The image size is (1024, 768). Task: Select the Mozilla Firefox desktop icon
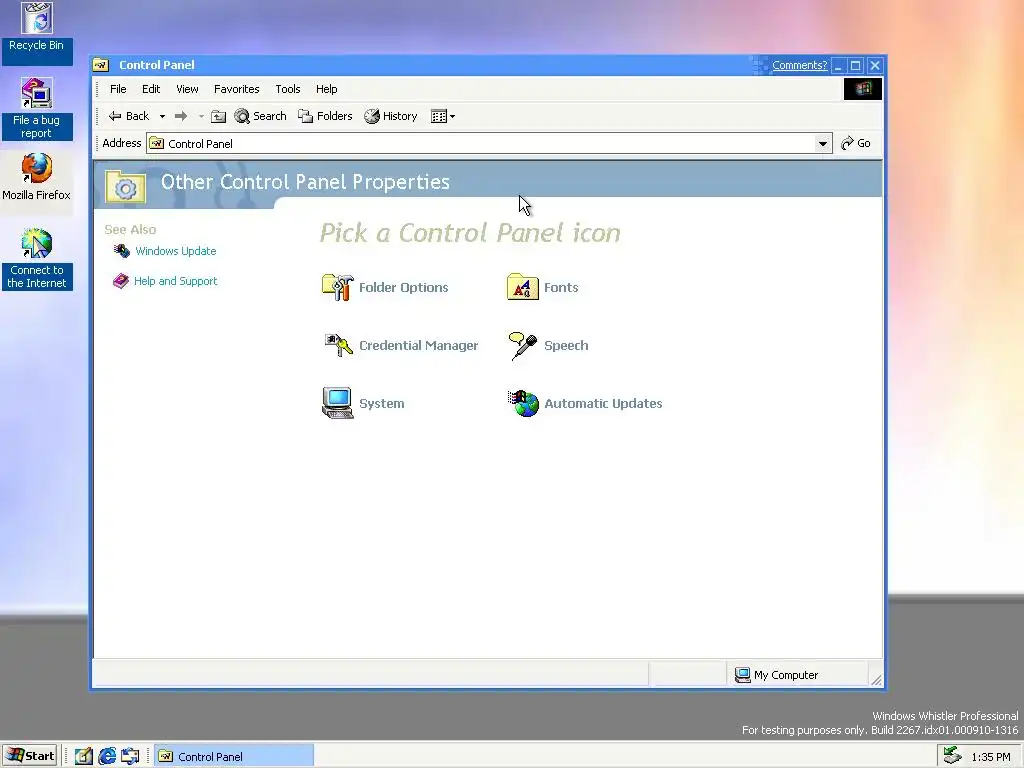click(37, 178)
